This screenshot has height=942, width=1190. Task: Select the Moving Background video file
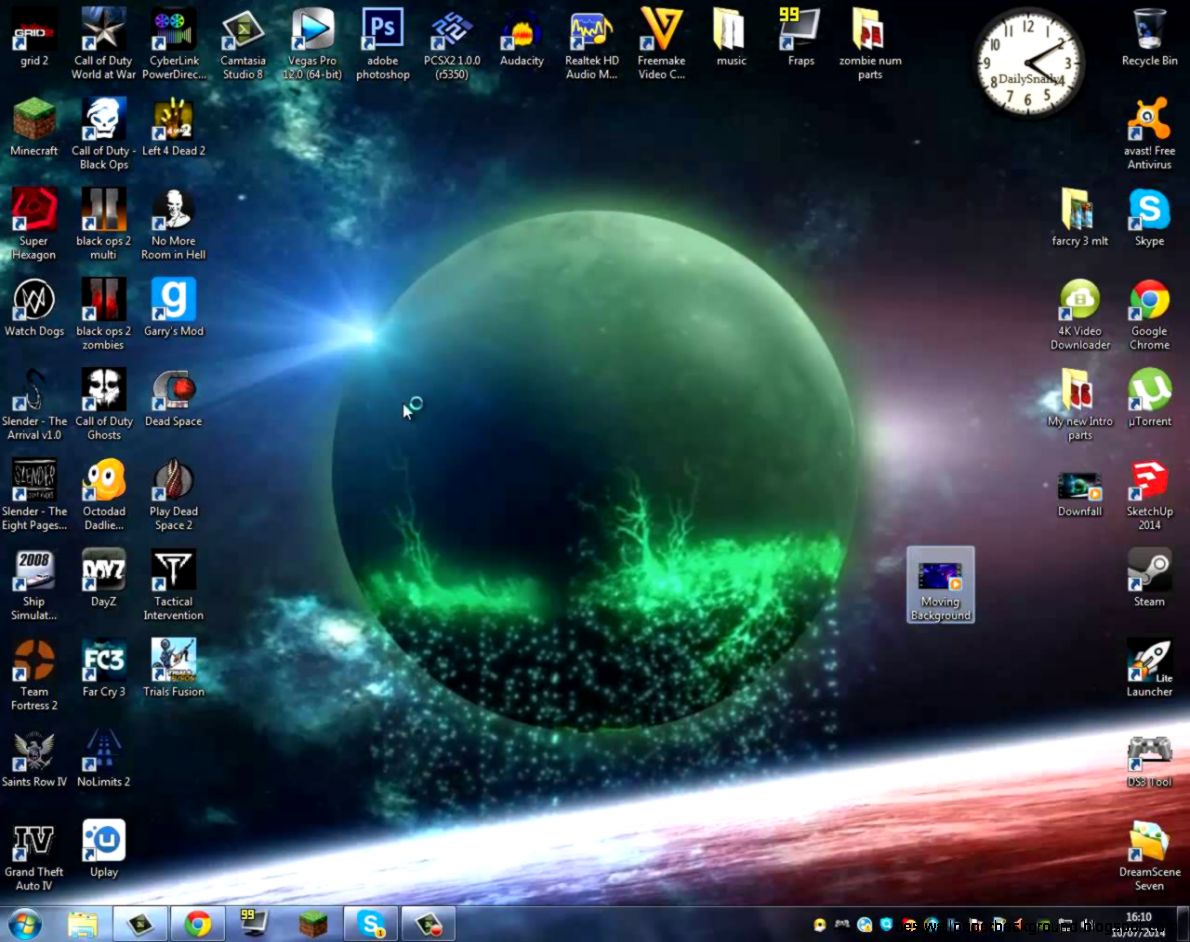pyautogui.click(x=940, y=584)
